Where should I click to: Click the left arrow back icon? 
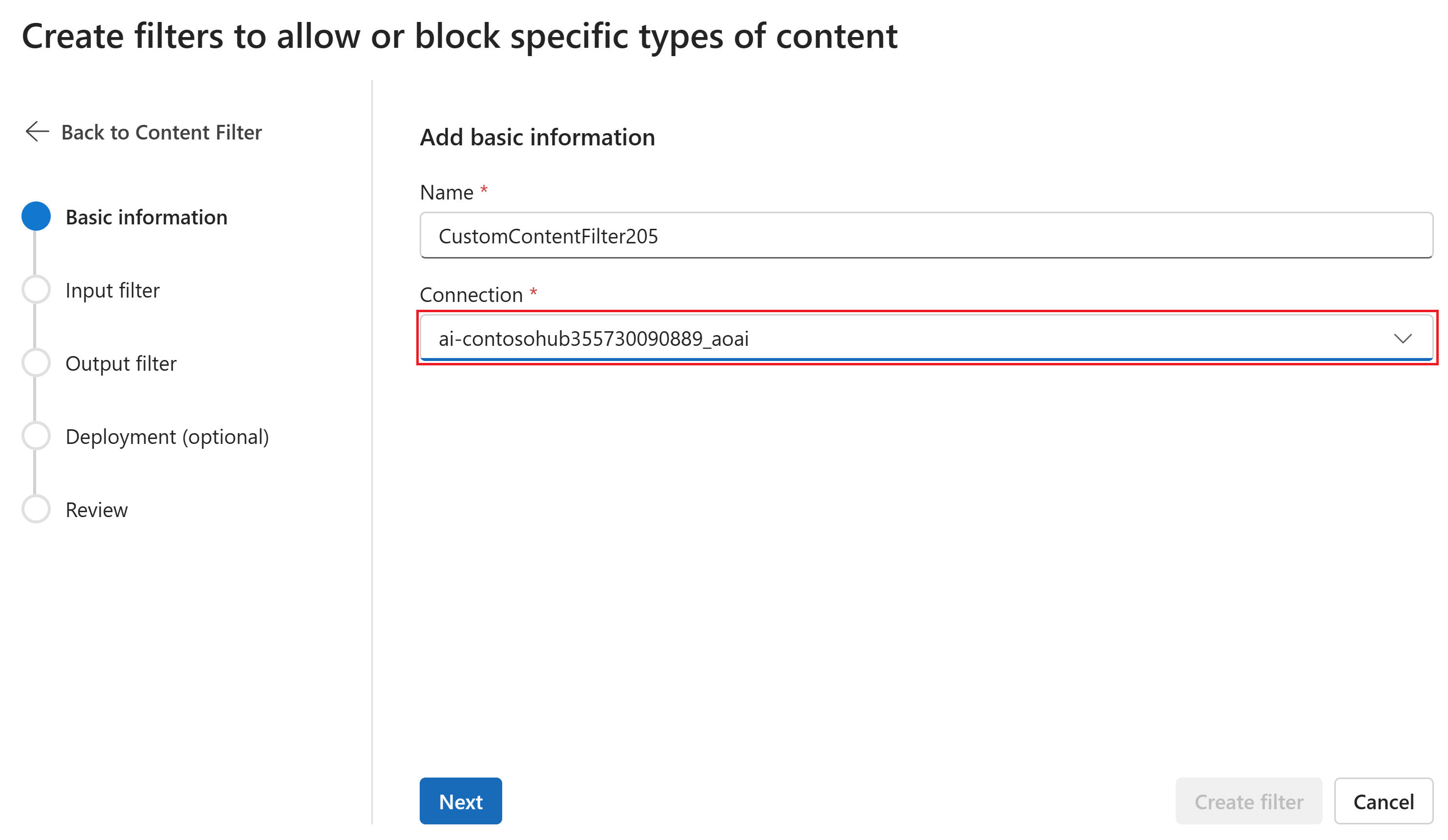tap(38, 132)
